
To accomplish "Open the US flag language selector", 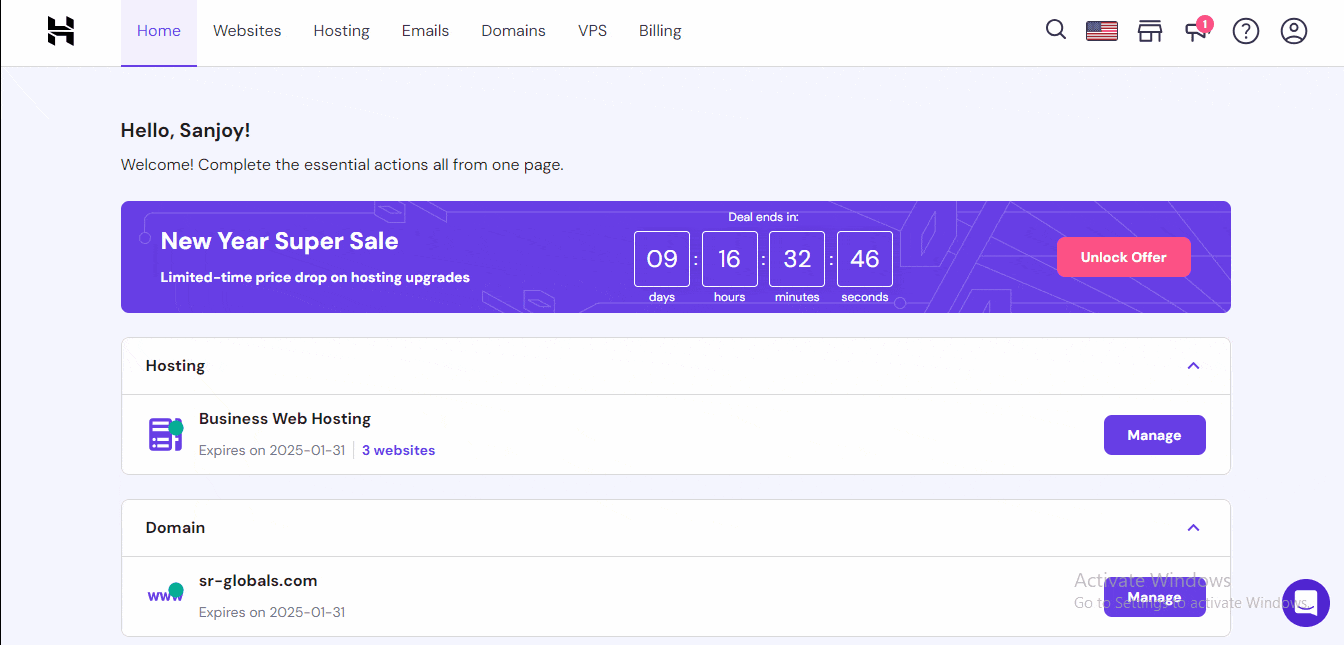I will 1102,30.
